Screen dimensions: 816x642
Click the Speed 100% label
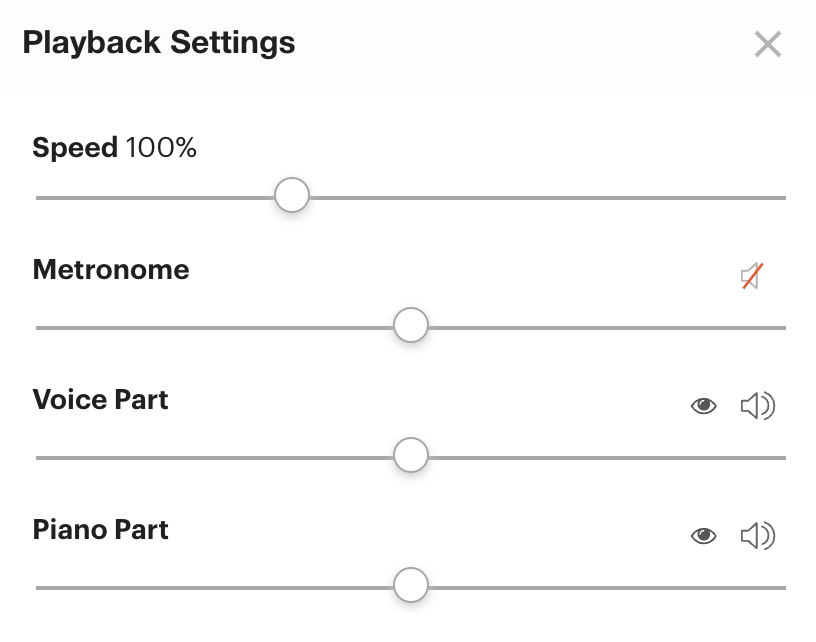click(x=114, y=147)
